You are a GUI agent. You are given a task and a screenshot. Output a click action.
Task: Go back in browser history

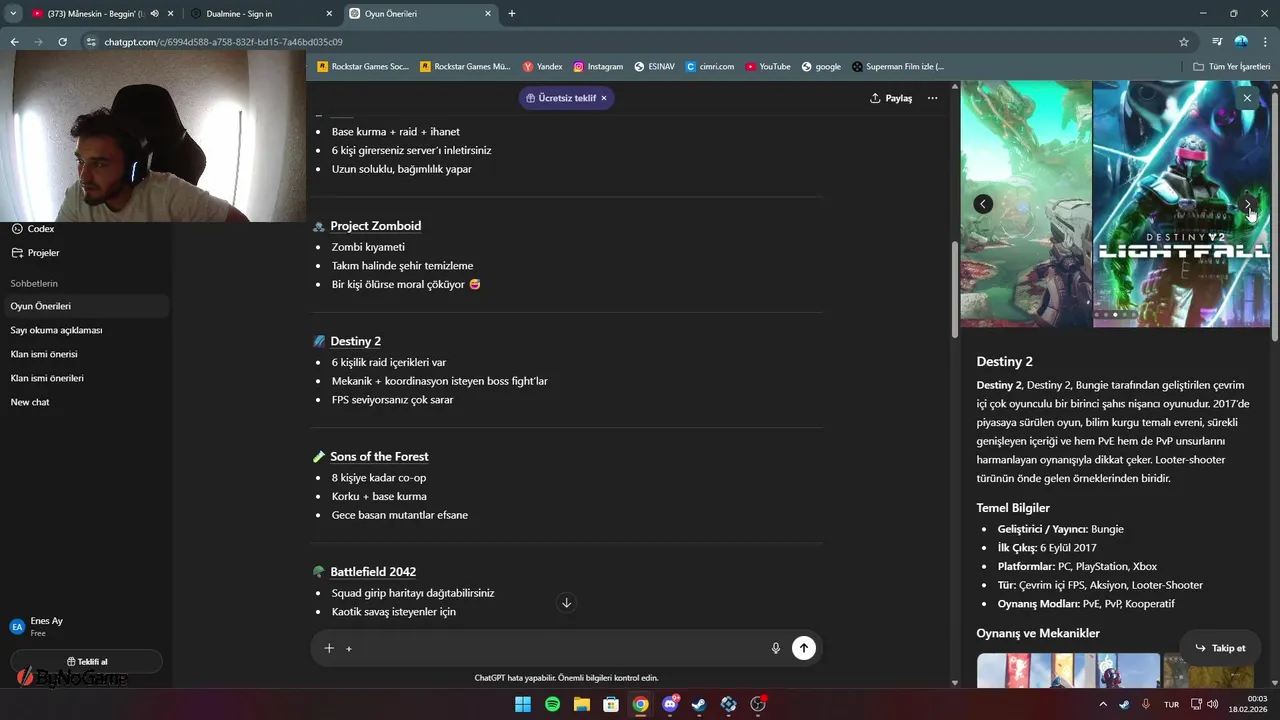[14, 42]
